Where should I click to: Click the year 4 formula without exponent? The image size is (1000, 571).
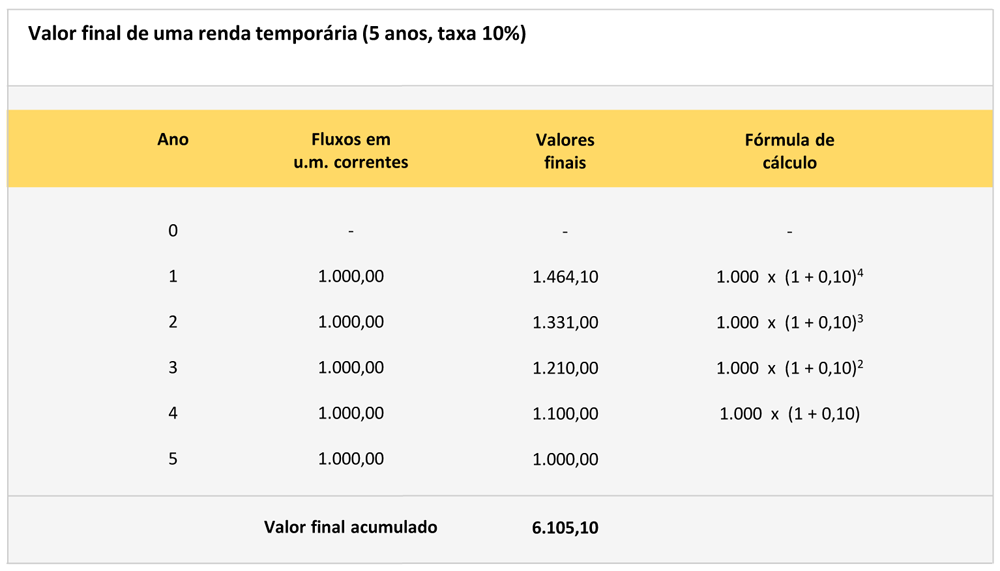(789, 414)
